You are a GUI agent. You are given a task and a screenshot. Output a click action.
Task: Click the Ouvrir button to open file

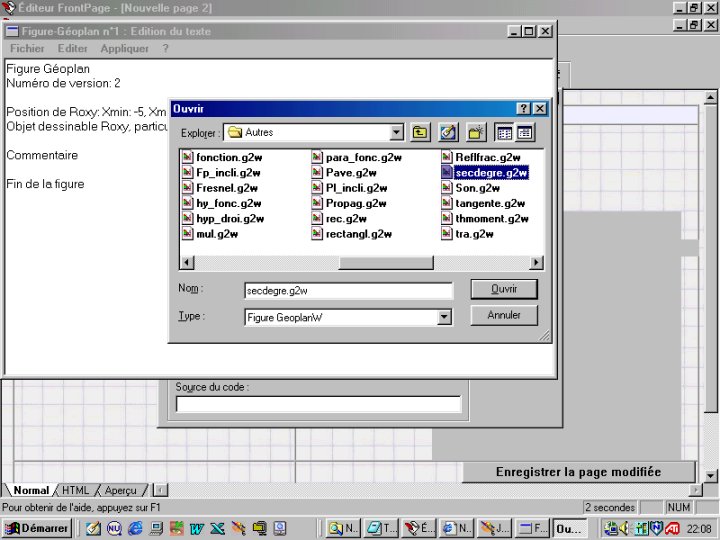tap(504, 289)
